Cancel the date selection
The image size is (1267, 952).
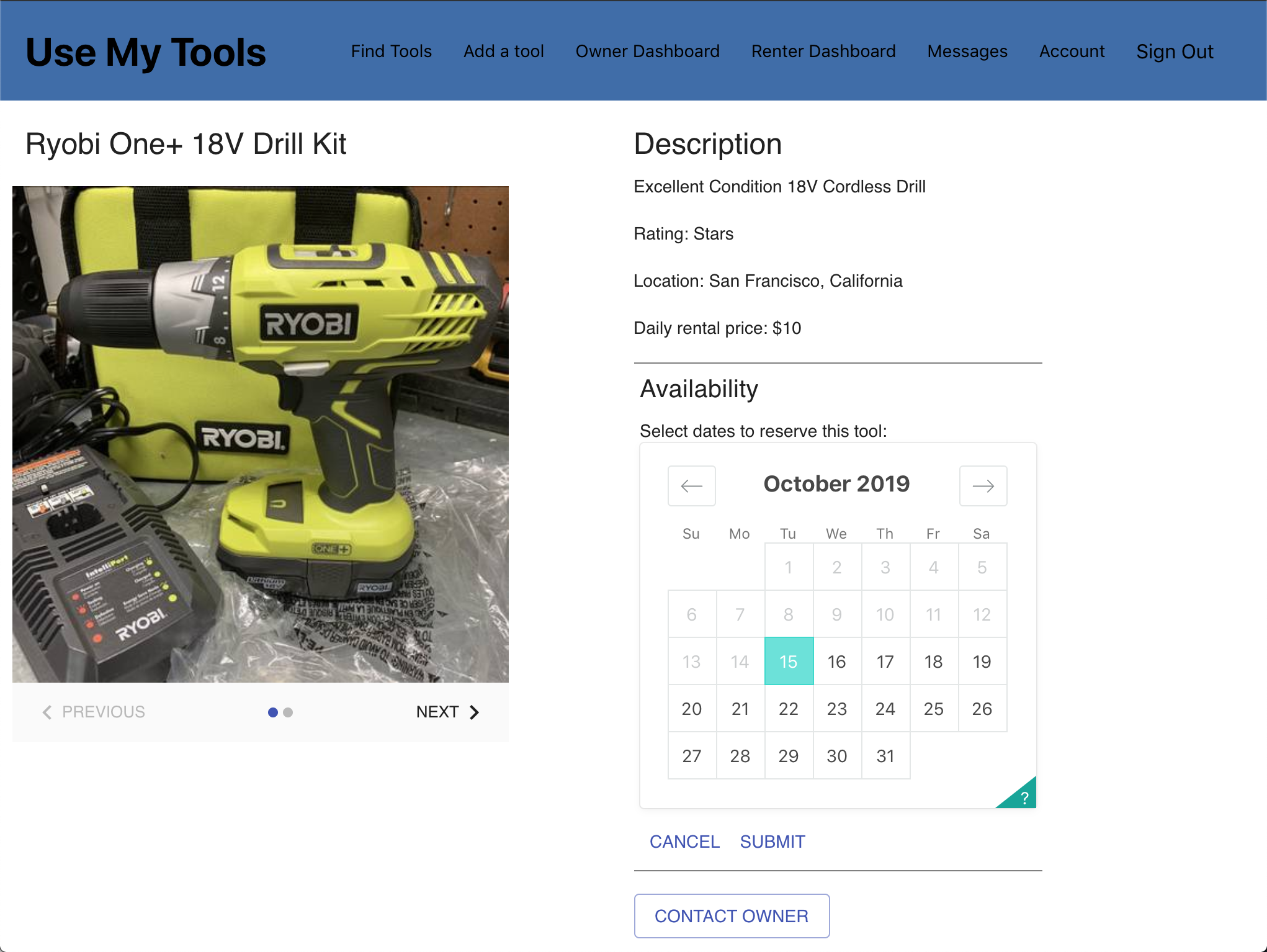click(x=684, y=842)
